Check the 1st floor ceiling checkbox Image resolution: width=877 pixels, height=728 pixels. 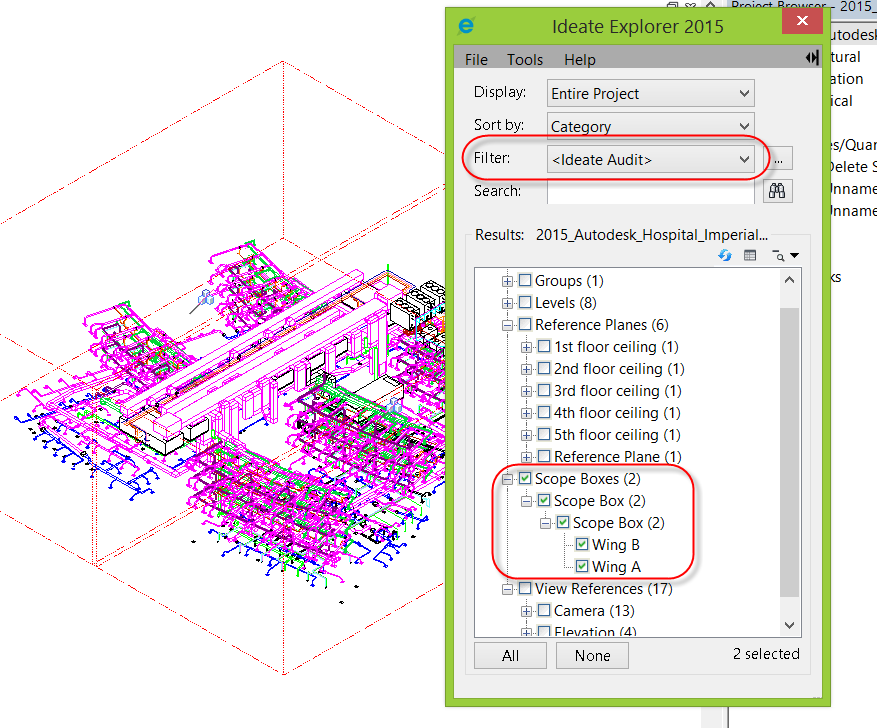(544, 346)
